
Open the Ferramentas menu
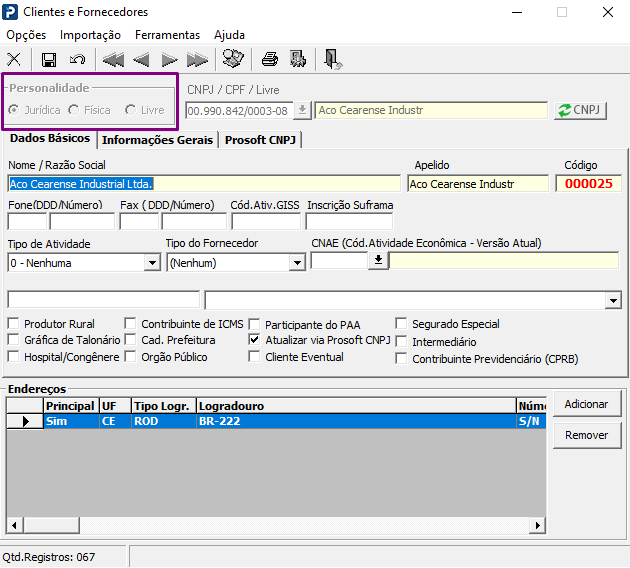[167, 35]
